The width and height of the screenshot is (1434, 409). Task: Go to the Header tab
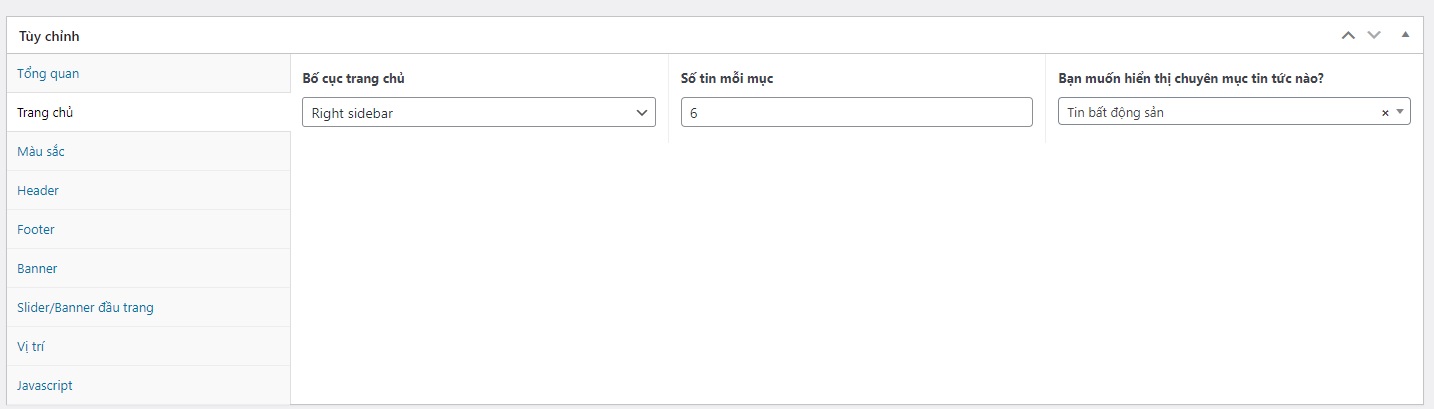click(x=38, y=191)
